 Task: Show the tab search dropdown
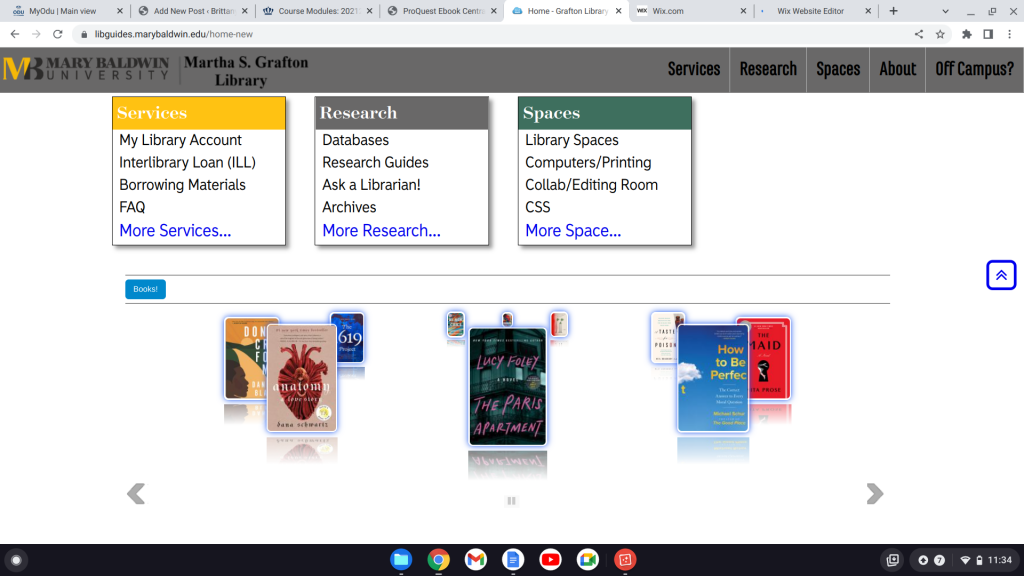945,11
